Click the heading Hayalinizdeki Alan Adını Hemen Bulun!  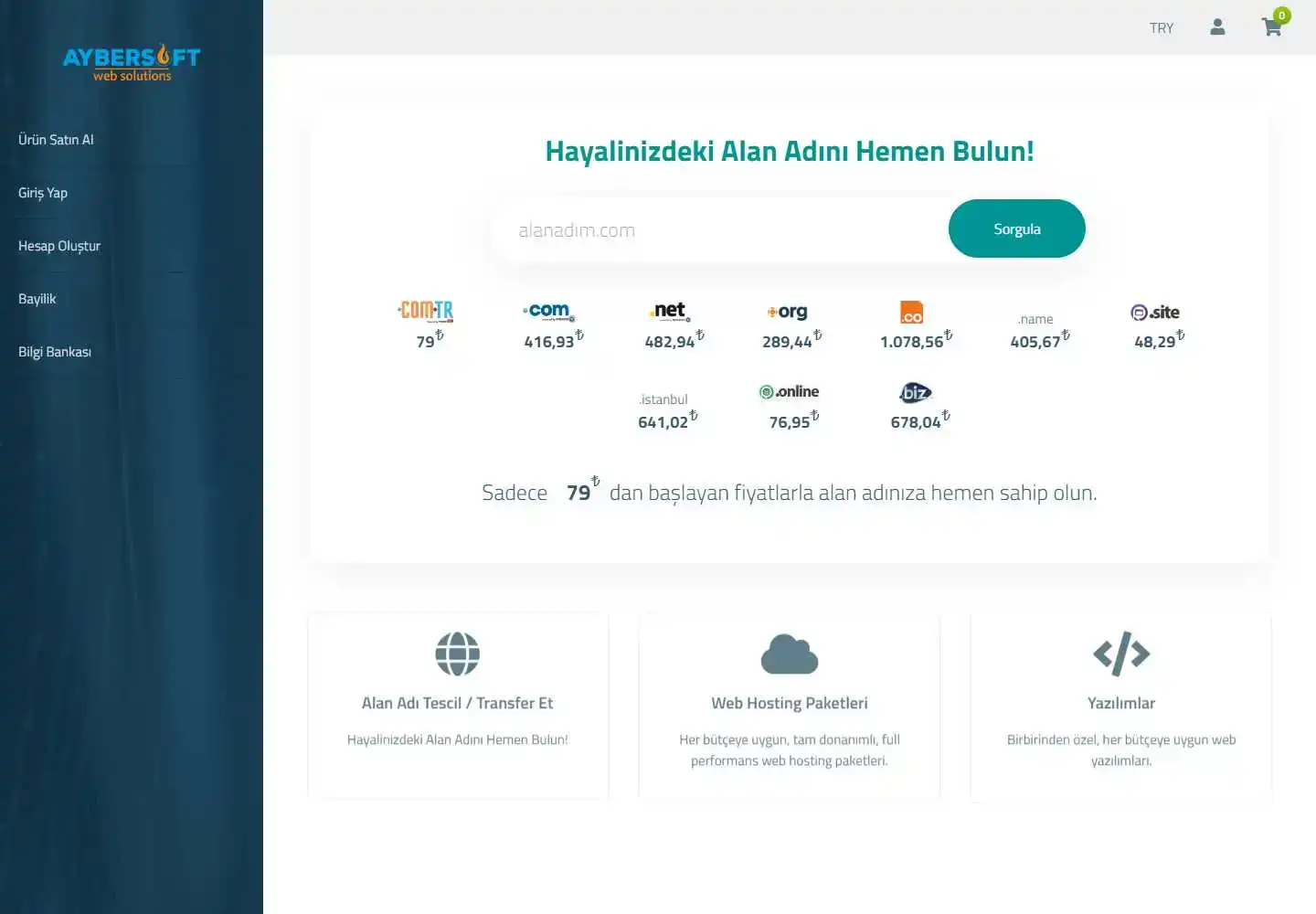[790, 151]
